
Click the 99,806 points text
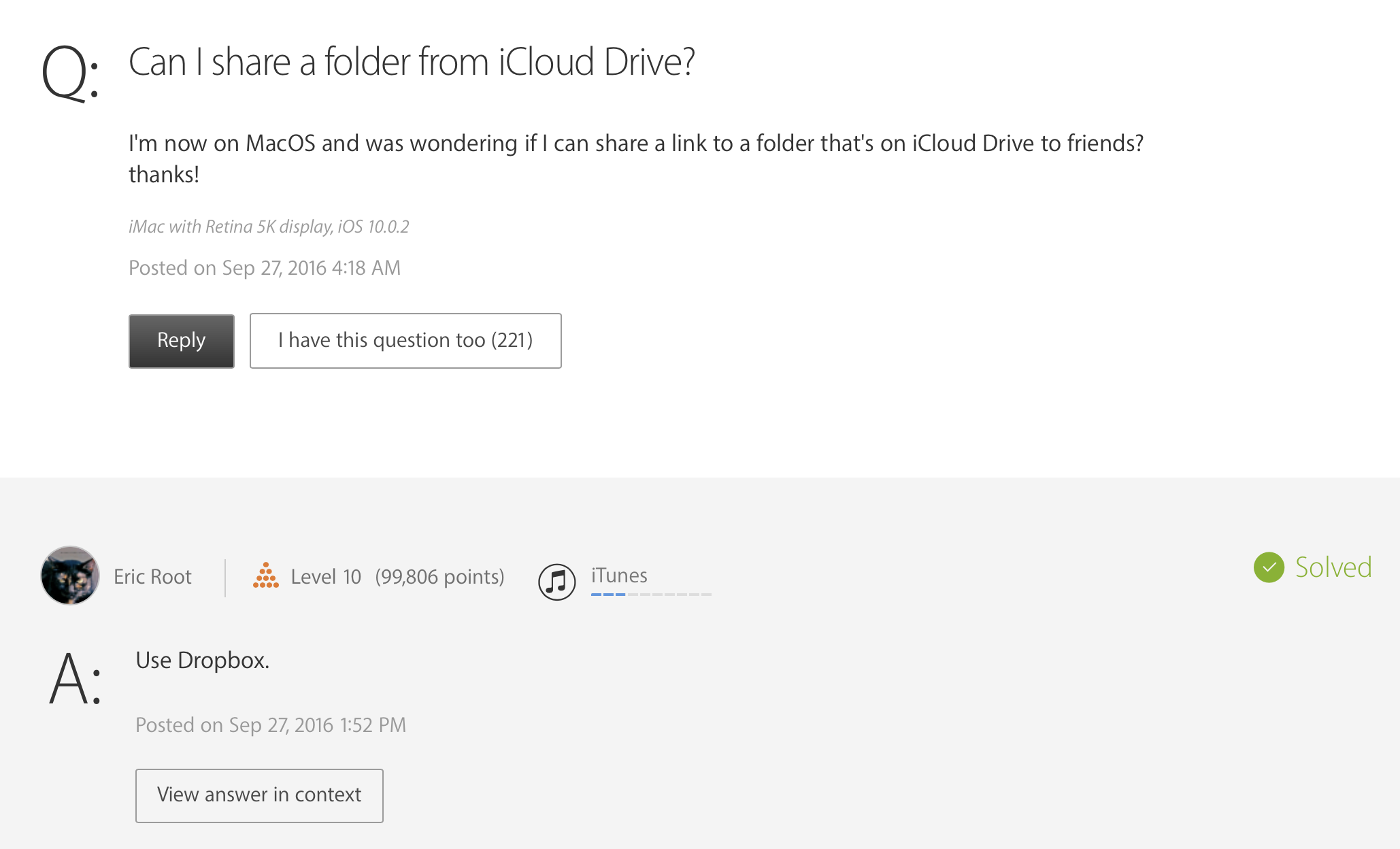tap(439, 577)
